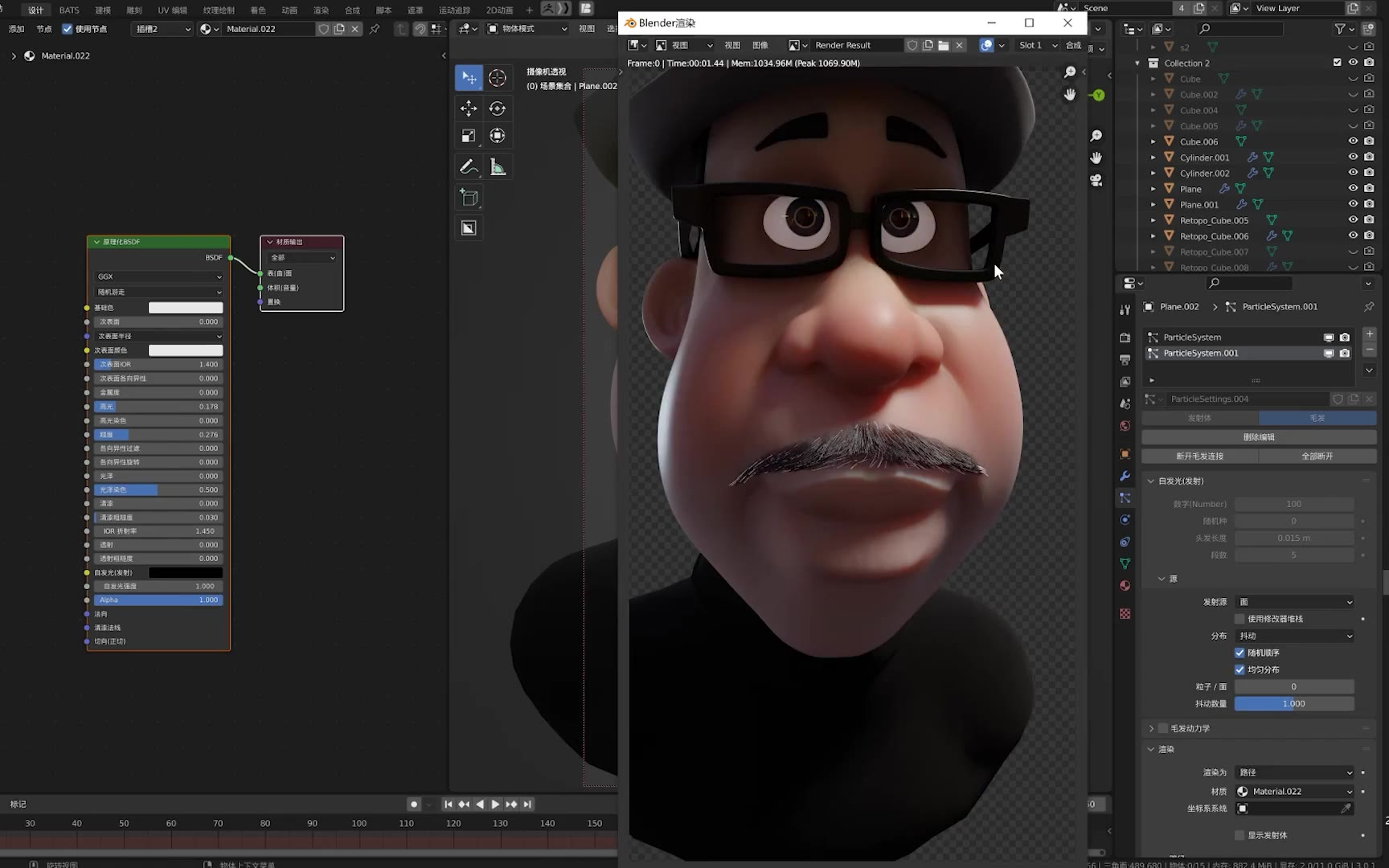Toggle the even distribution checkbox
Viewport: 1389px width, 868px height.
pyautogui.click(x=1239, y=669)
